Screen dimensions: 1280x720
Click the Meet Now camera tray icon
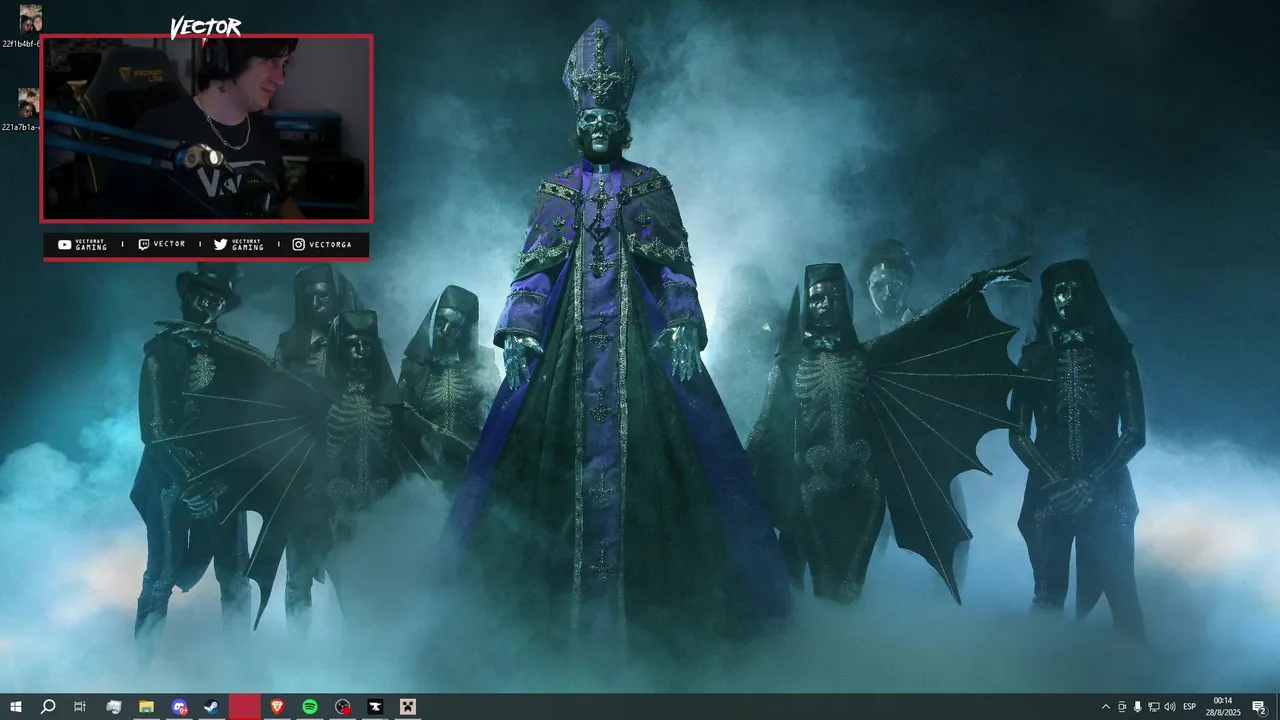pos(1122,707)
